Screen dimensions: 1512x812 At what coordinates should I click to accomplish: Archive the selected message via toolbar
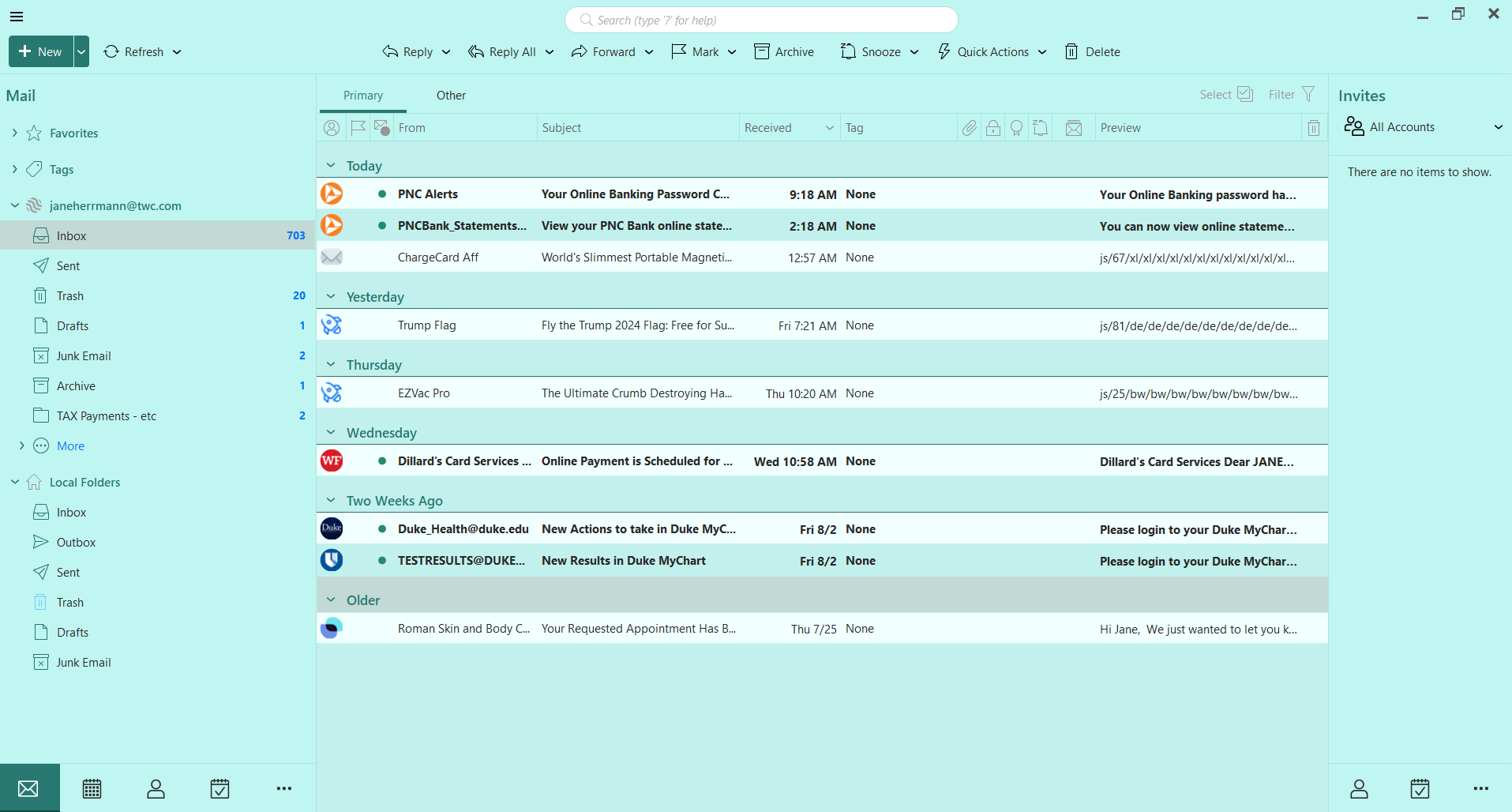click(x=784, y=52)
